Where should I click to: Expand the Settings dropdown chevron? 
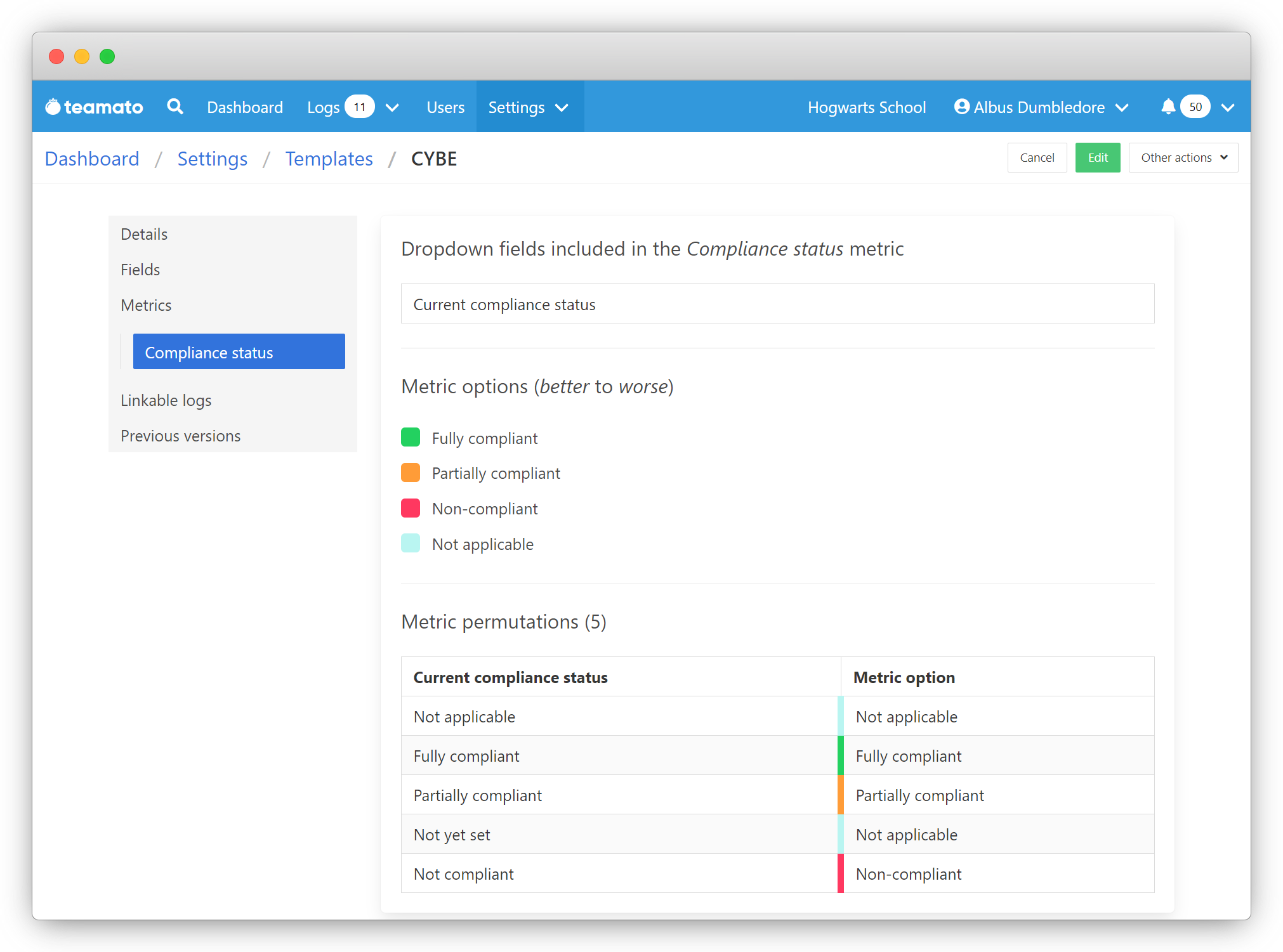pyautogui.click(x=562, y=108)
